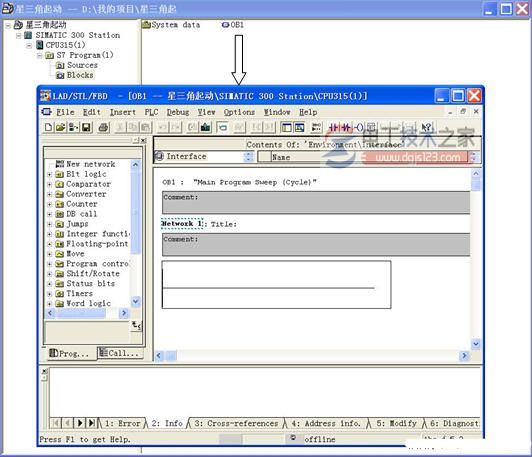Expand the Comparator folder
The image size is (532, 457).
click(50, 184)
